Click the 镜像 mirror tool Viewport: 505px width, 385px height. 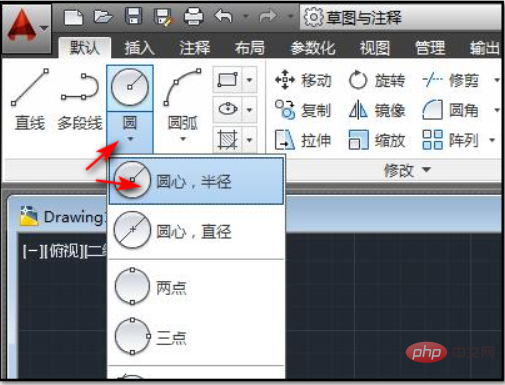click(377, 110)
